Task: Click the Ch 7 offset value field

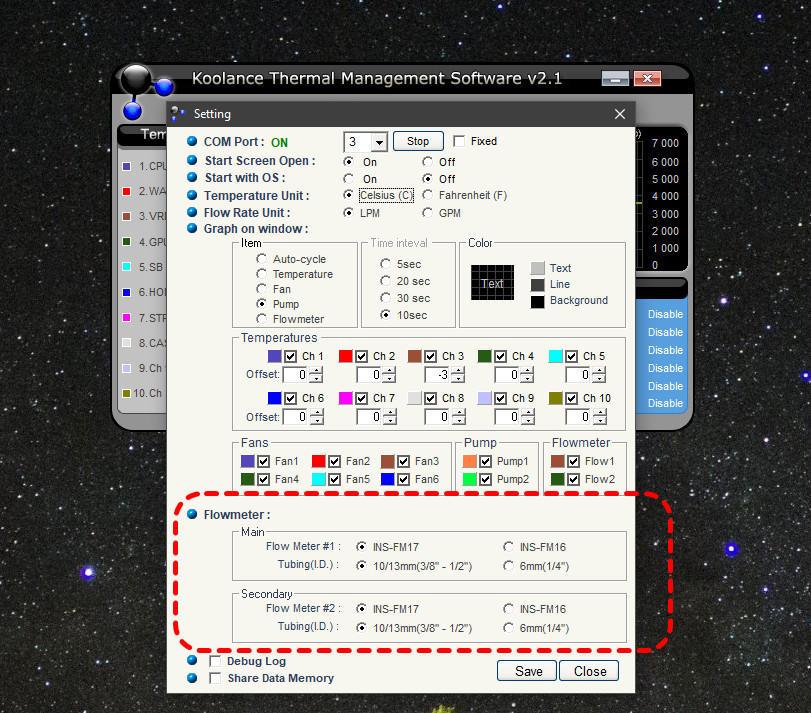Action: tap(369, 417)
